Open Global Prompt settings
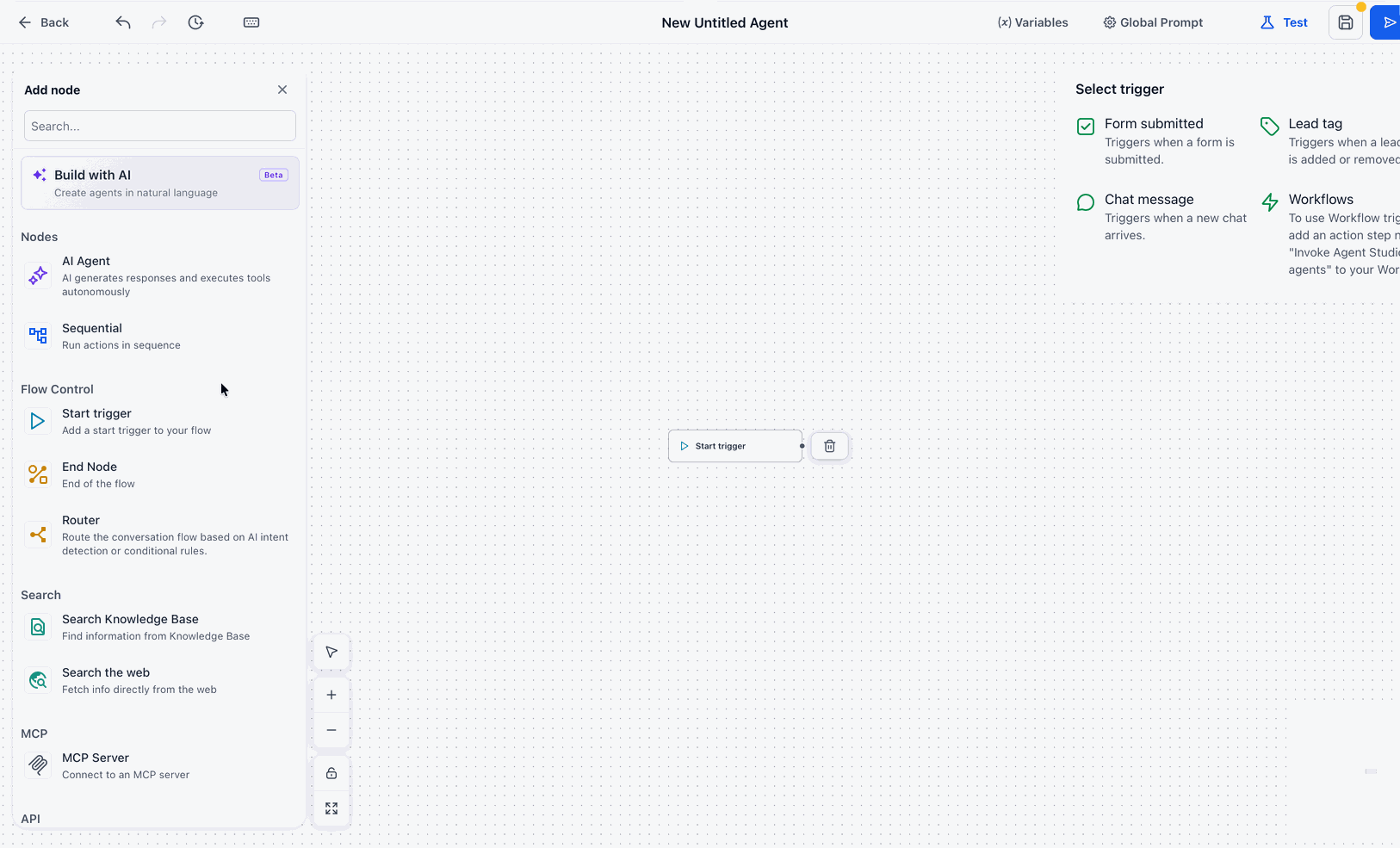1400x848 pixels. click(x=1153, y=22)
